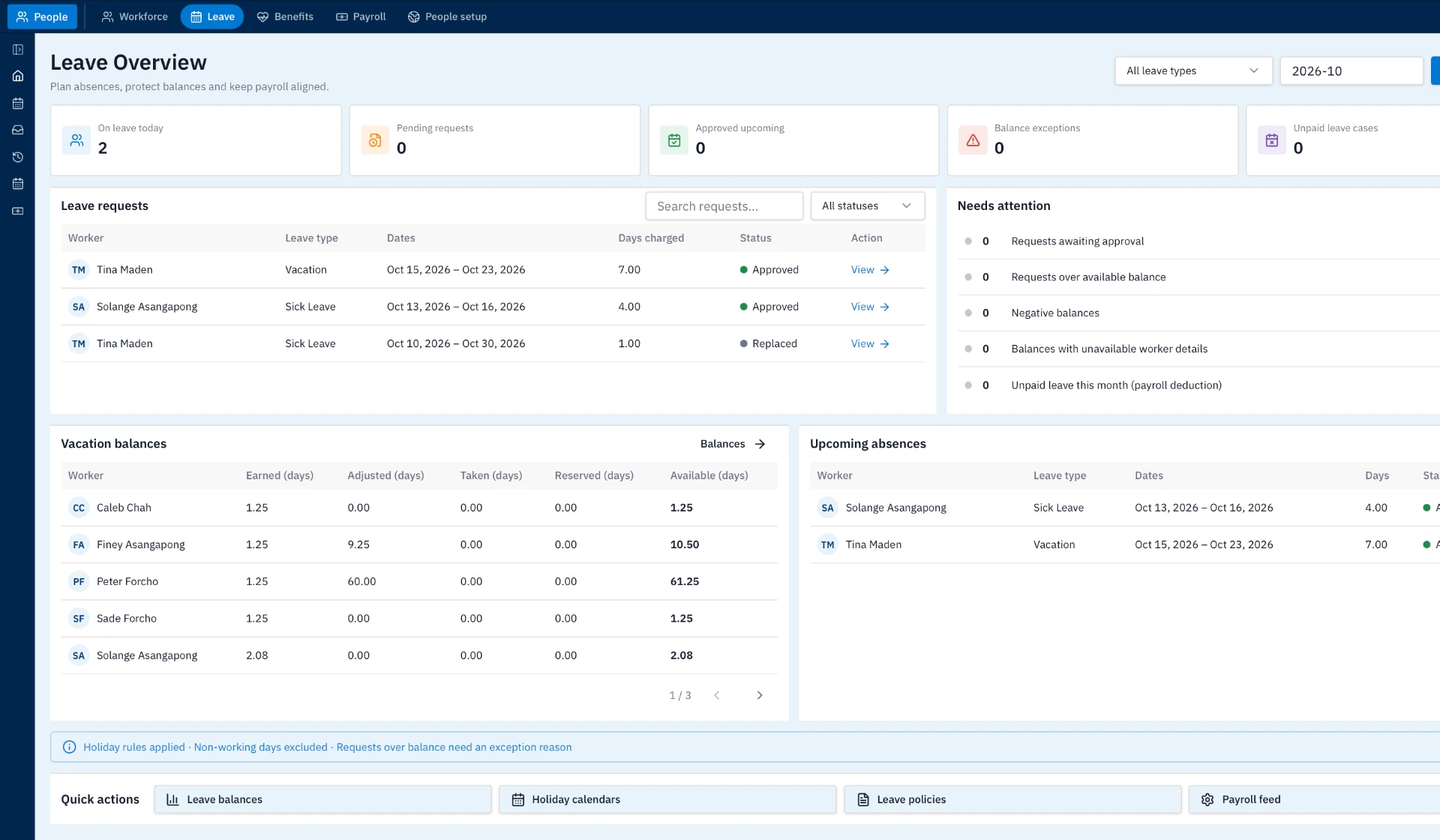1440x840 pixels.
Task: Open the All leave types dropdown
Action: (x=1193, y=70)
